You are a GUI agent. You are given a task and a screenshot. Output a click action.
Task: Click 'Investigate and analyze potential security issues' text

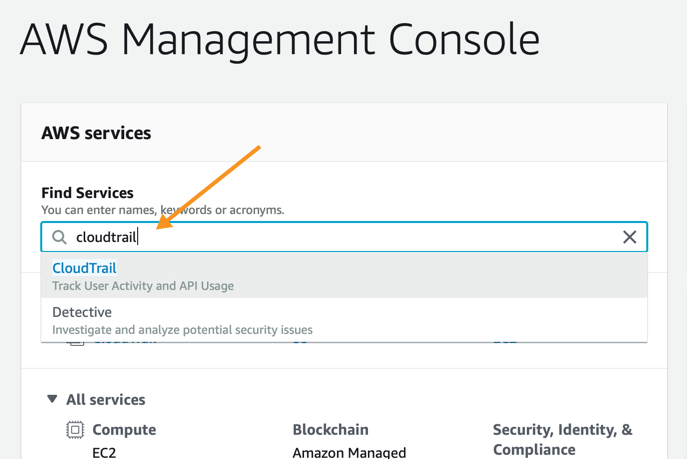pos(182,330)
